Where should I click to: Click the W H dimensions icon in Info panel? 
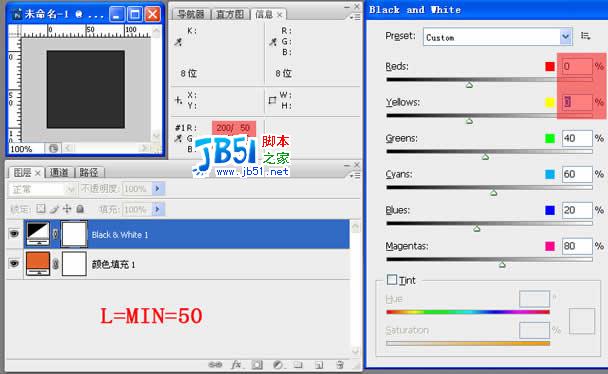(x=273, y=100)
